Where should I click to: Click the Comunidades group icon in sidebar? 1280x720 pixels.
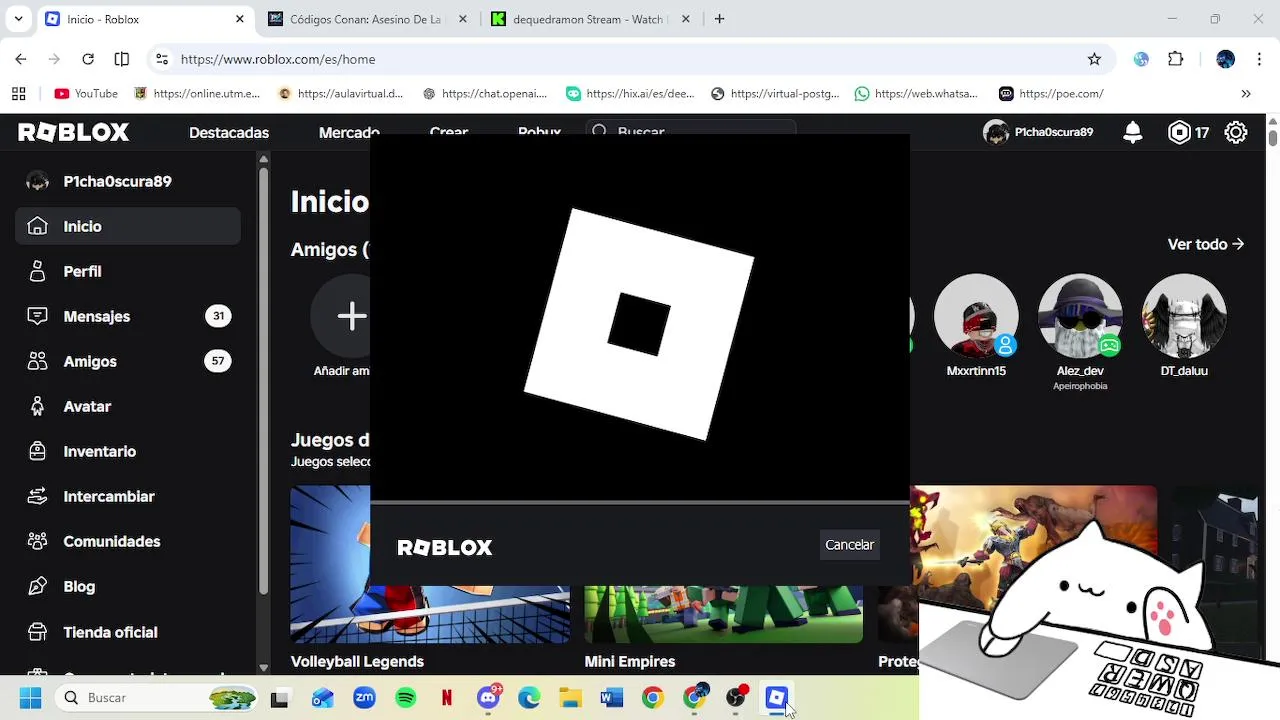[x=37, y=542]
